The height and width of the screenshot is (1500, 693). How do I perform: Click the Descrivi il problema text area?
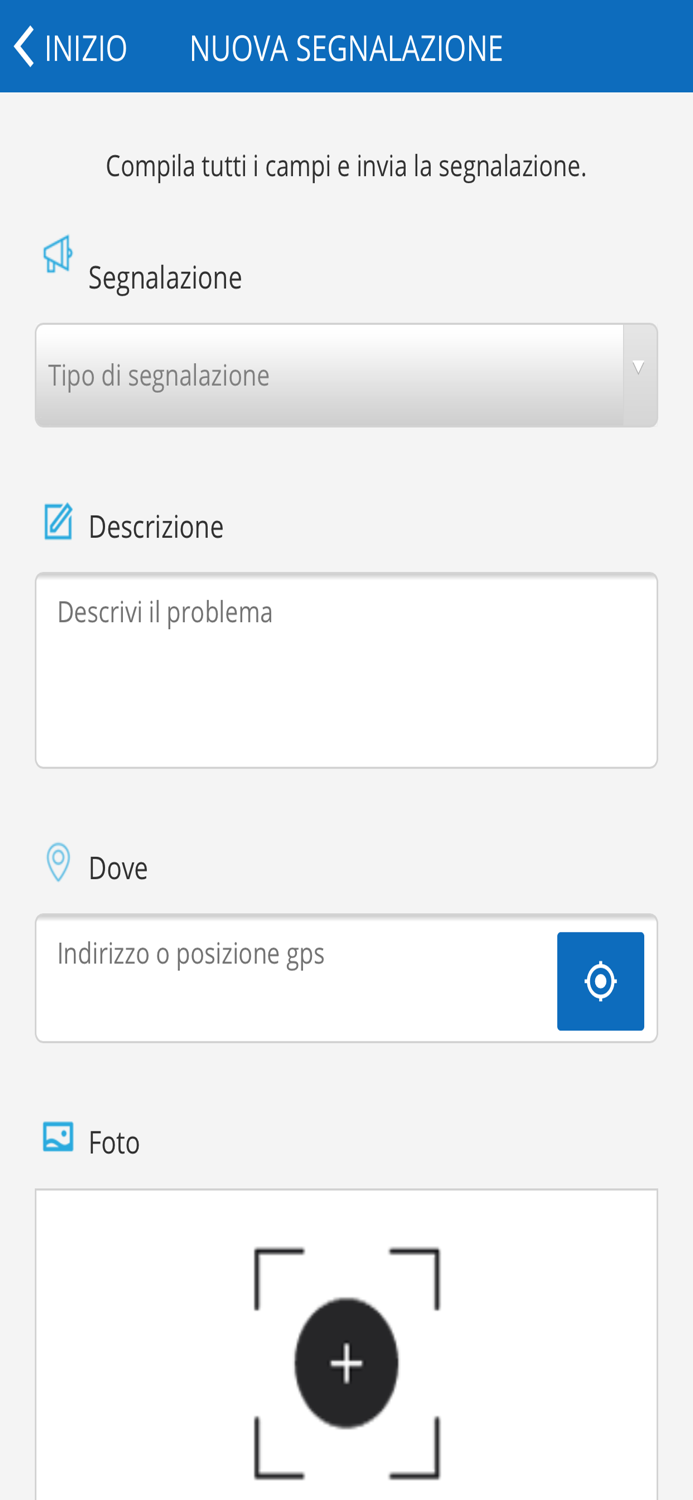(x=346, y=668)
